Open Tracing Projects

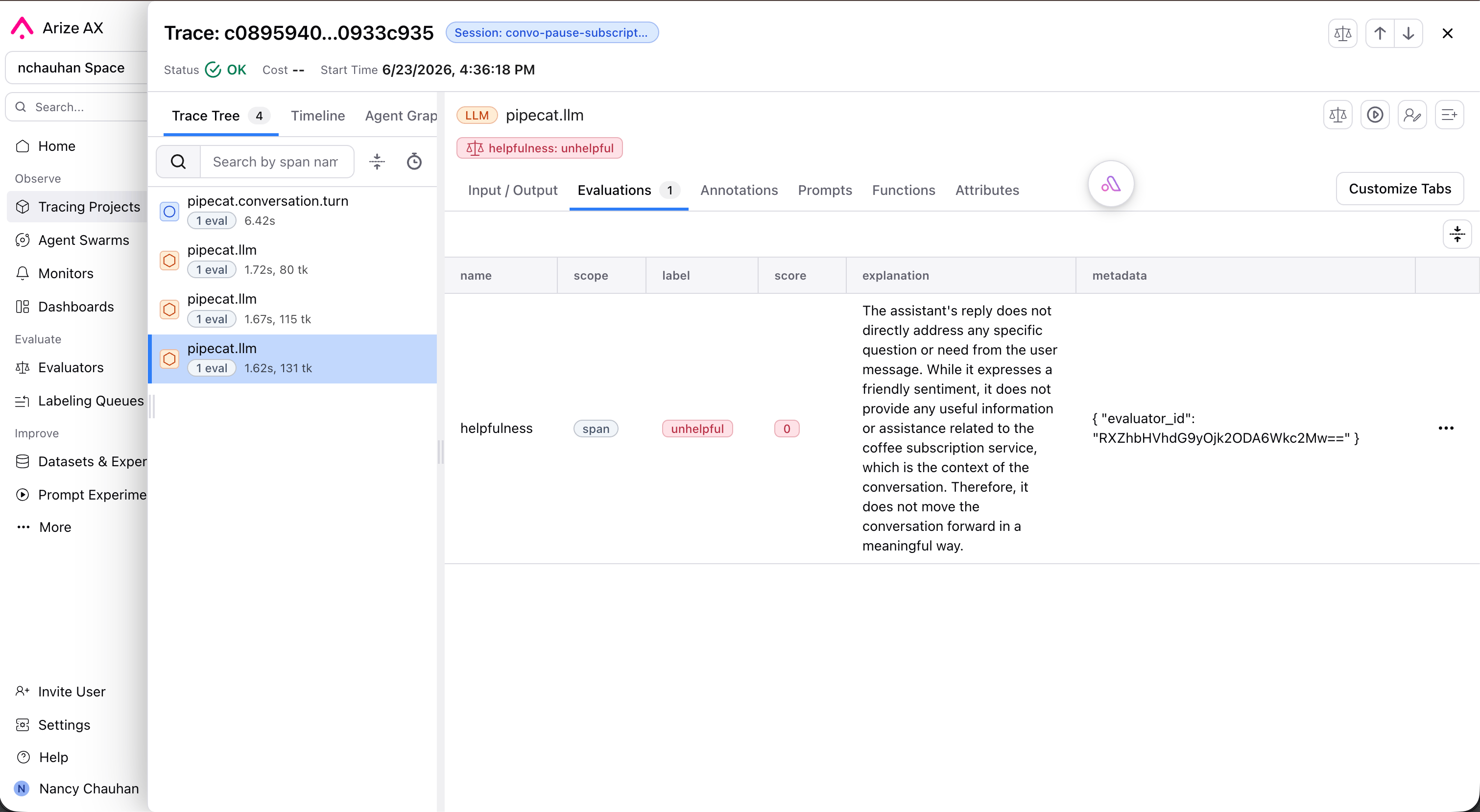(77, 207)
